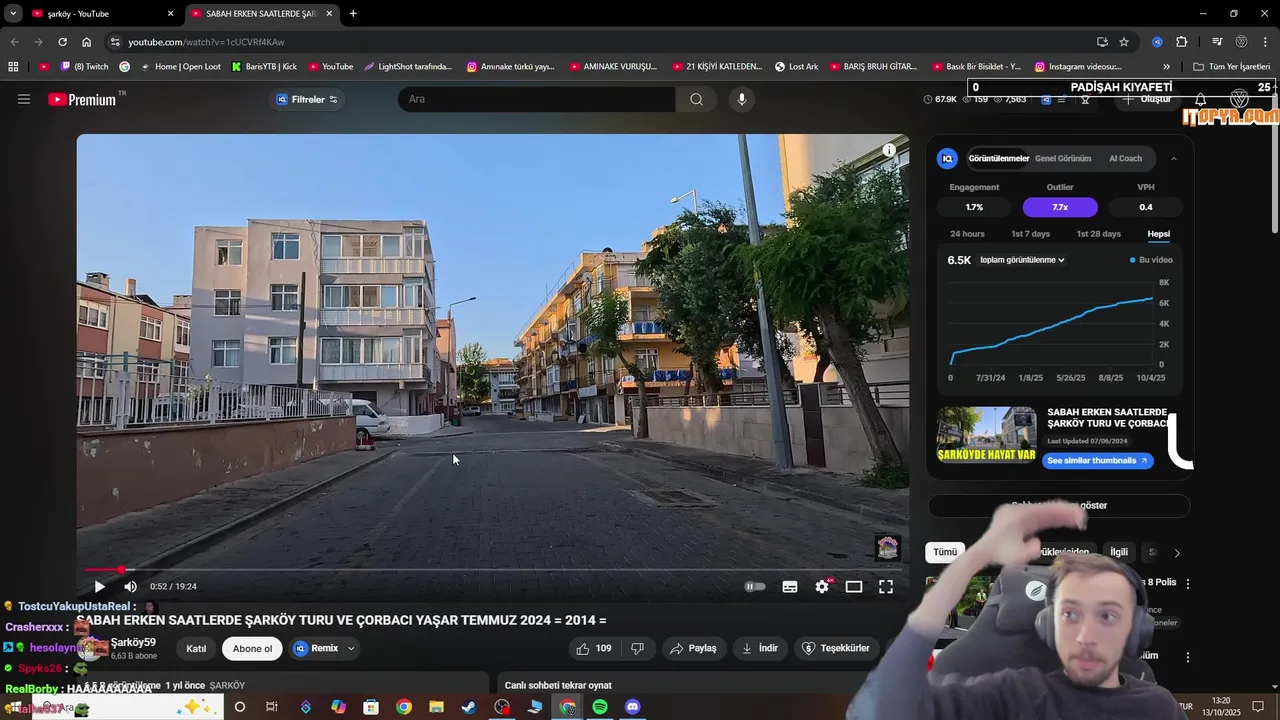Open Tüm Yer İşaretleri folder
Screen dimensions: 1280x720
click(x=1232, y=66)
